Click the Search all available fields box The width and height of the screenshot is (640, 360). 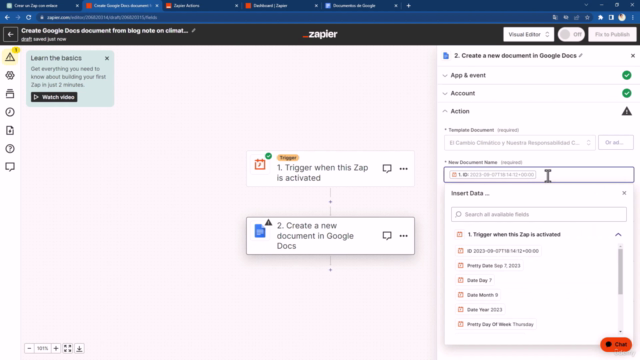click(x=538, y=214)
